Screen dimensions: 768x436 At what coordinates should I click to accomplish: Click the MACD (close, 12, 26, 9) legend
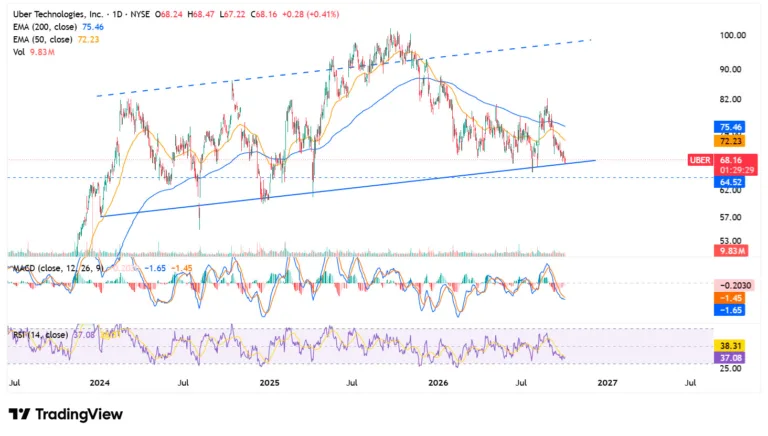click(x=58, y=268)
